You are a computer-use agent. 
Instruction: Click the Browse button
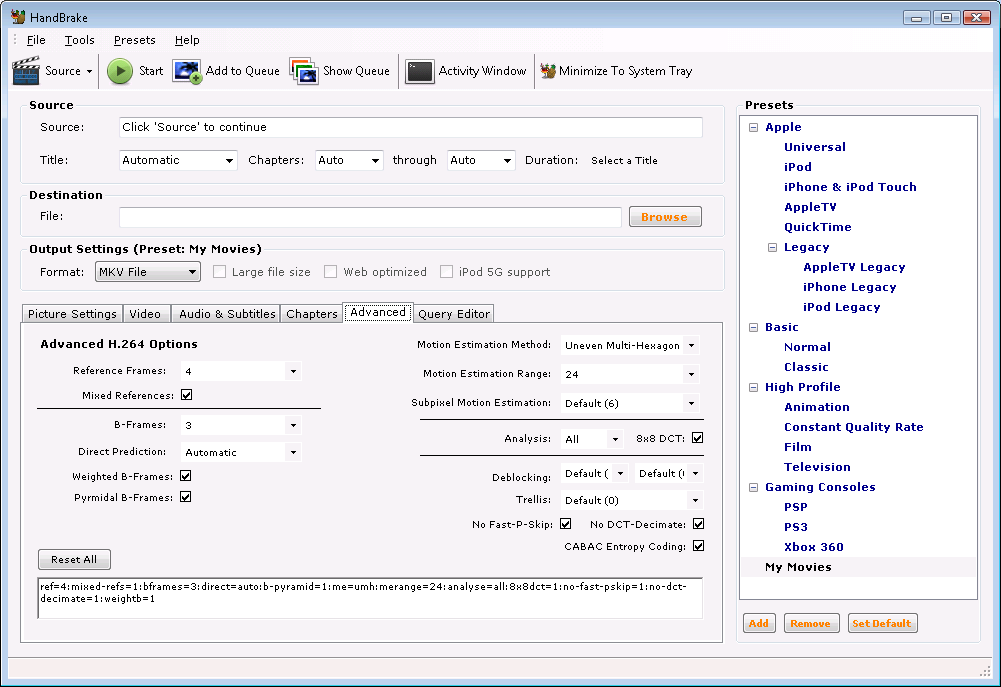tap(665, 216)
